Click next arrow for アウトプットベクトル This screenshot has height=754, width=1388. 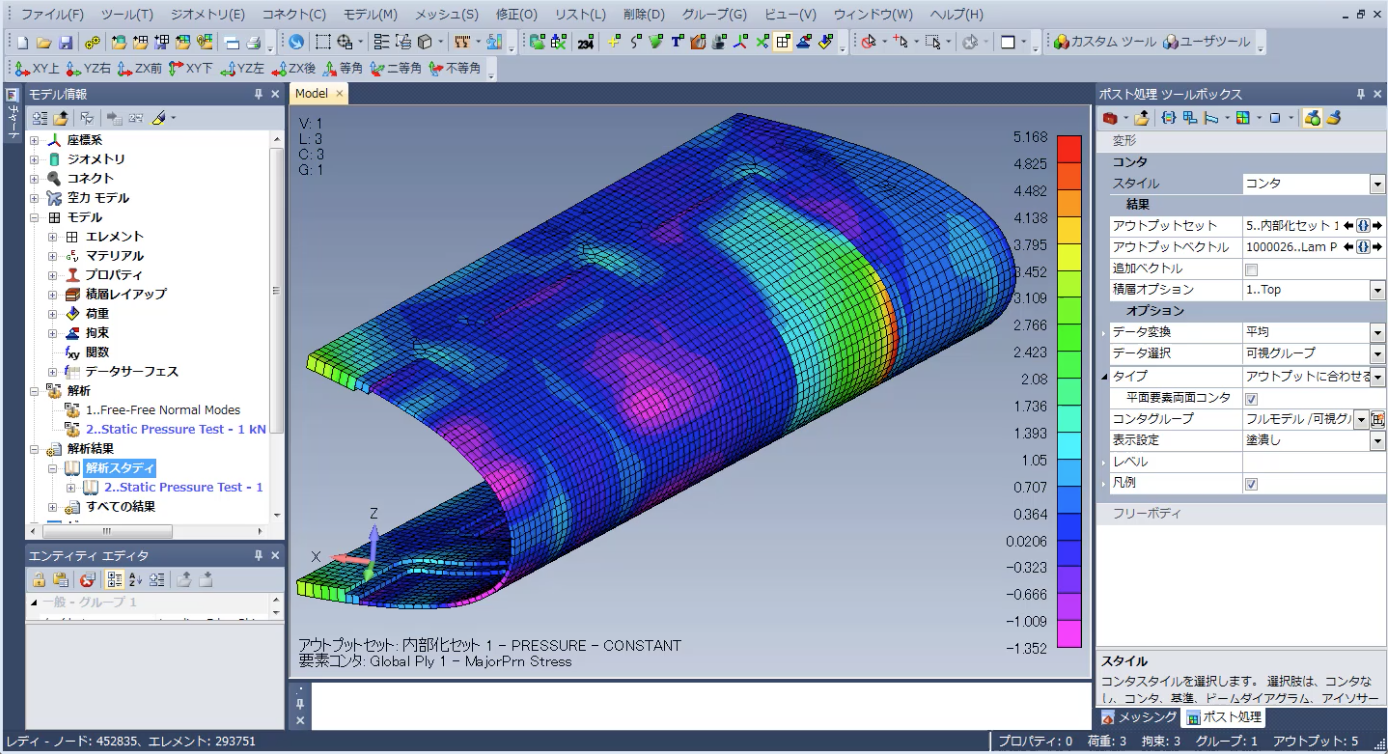(x=1378, y=247)
